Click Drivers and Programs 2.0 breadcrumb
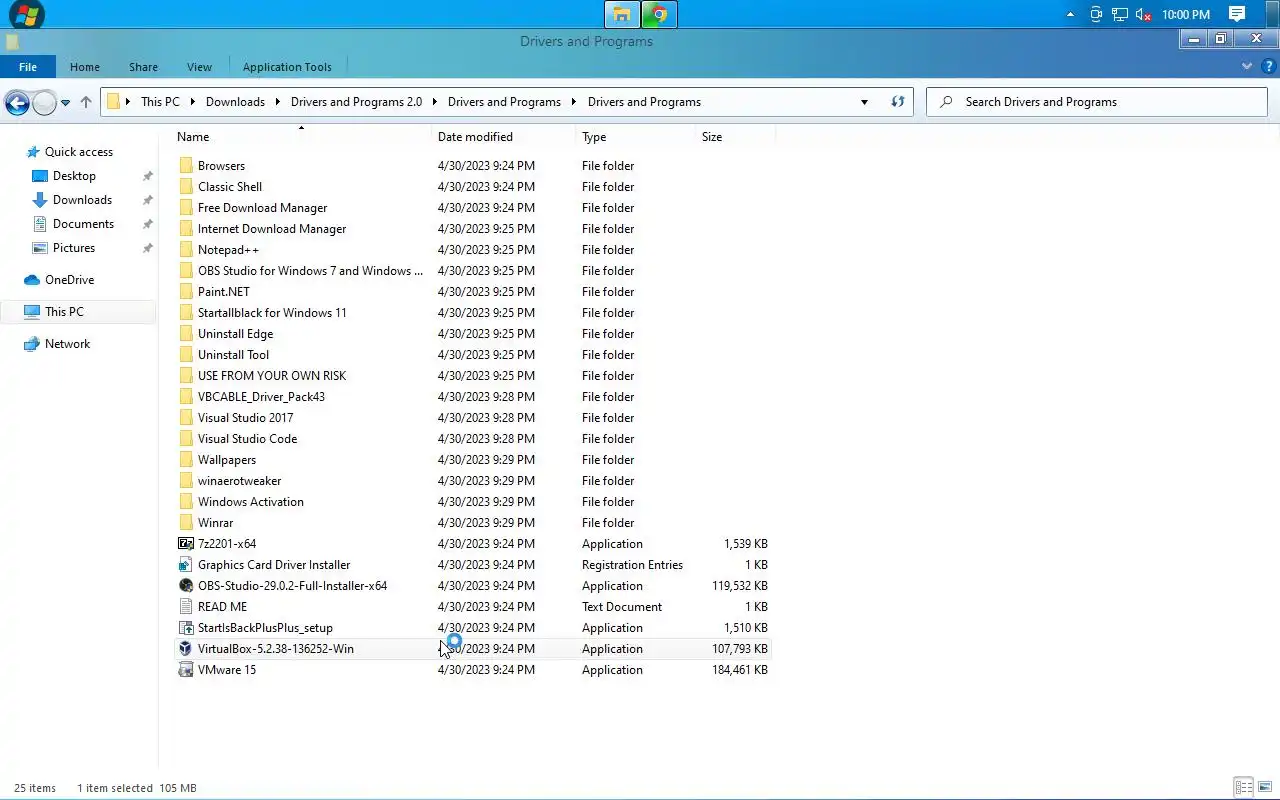 356,102
